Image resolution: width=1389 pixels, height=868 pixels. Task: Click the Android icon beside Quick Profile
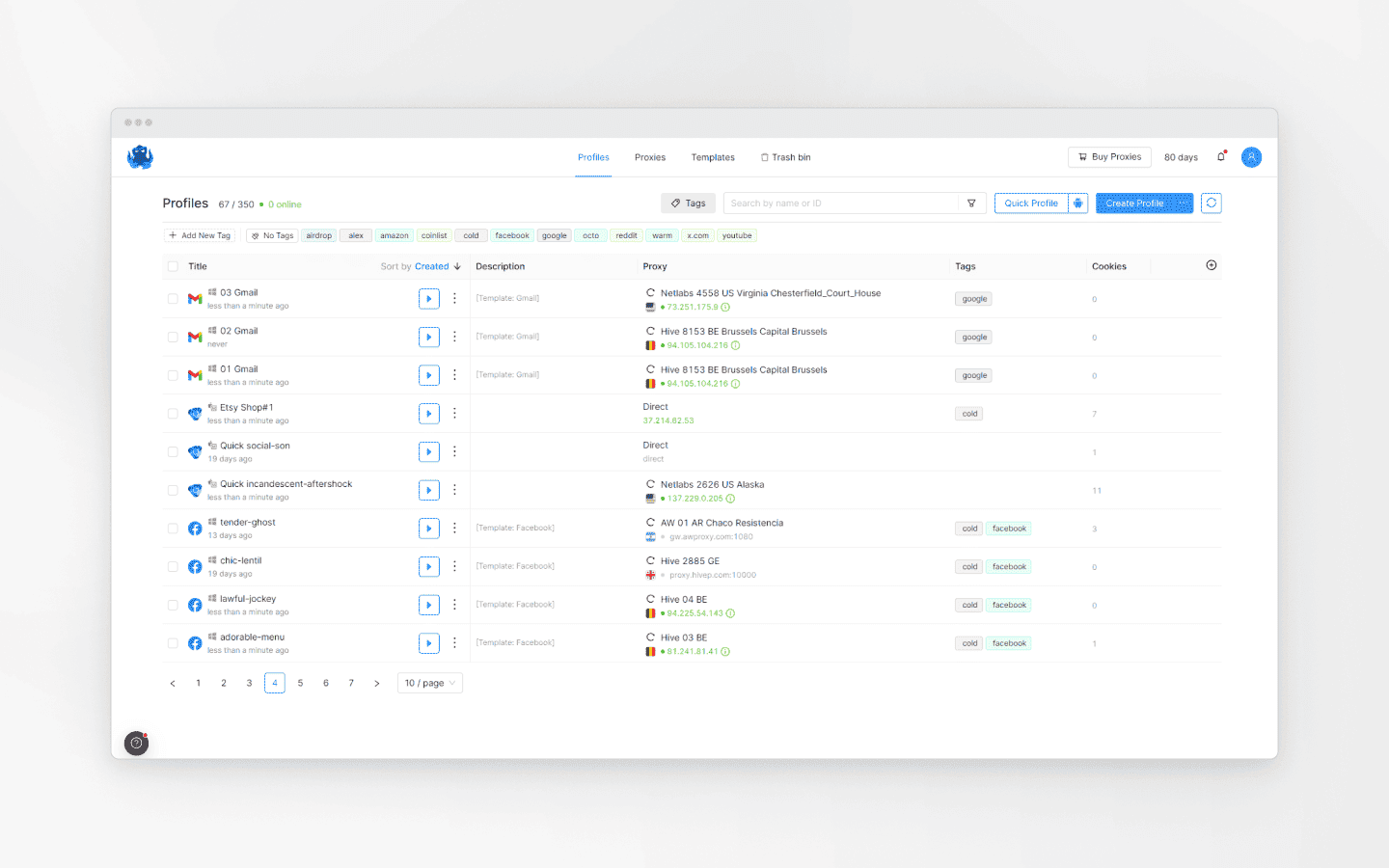[x=1078, y=203]
